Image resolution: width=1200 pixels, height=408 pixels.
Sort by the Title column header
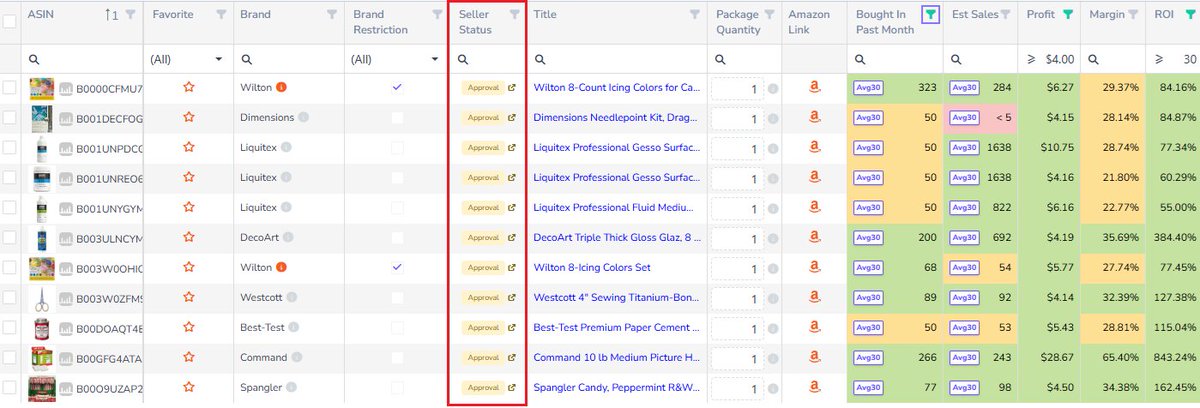545,15
